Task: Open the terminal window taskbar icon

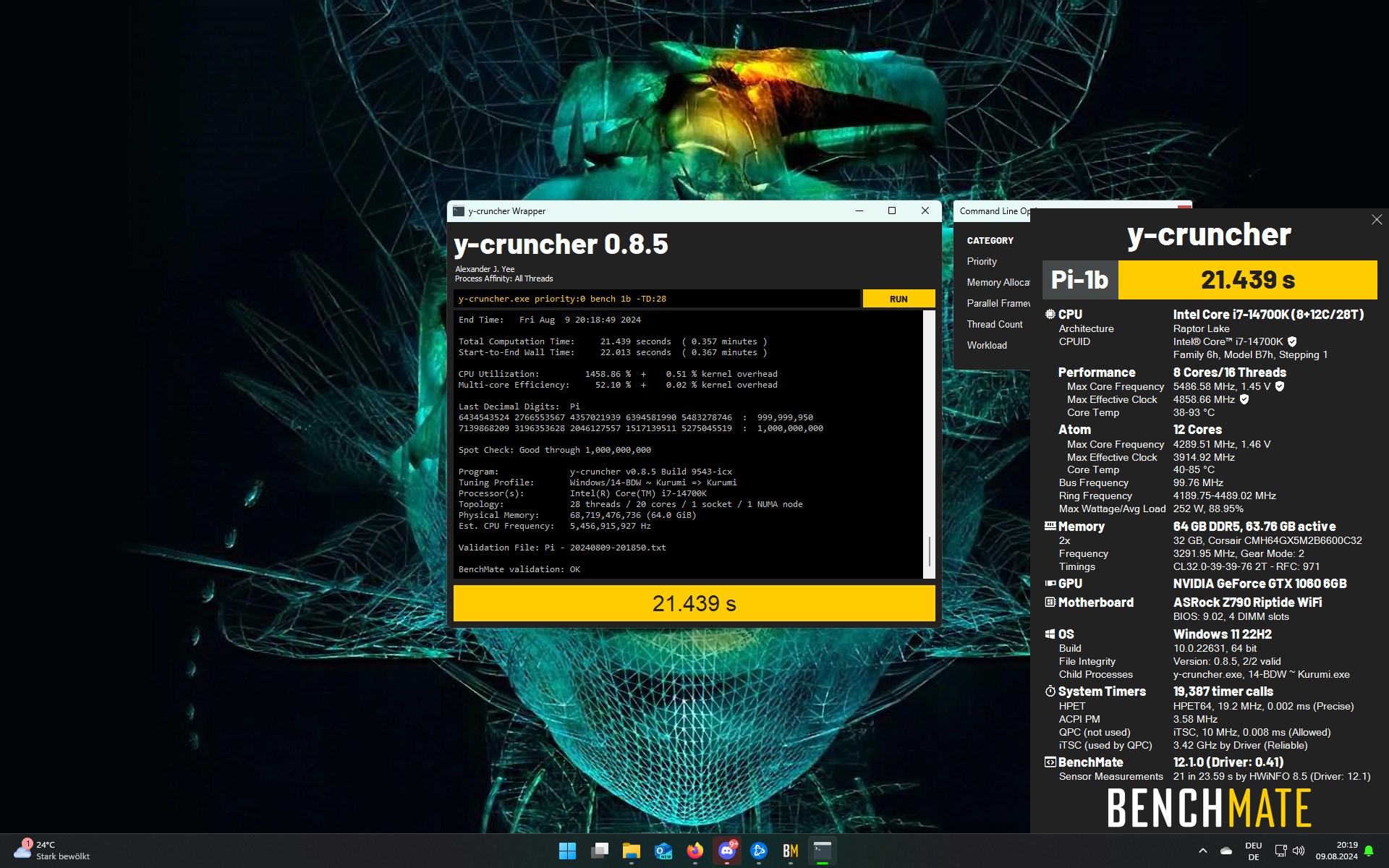Action: [822, 851]
